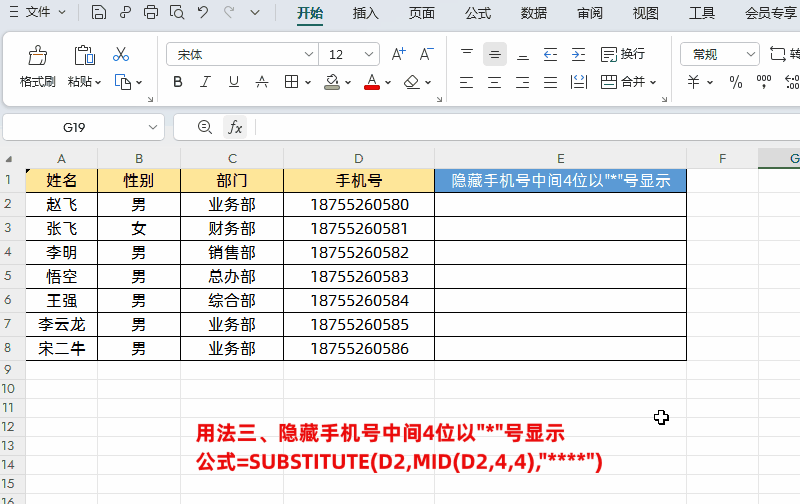Viewport: 800px width, 504px height.
Task: Click the formula bar input
Action: (x=526, y=127)
